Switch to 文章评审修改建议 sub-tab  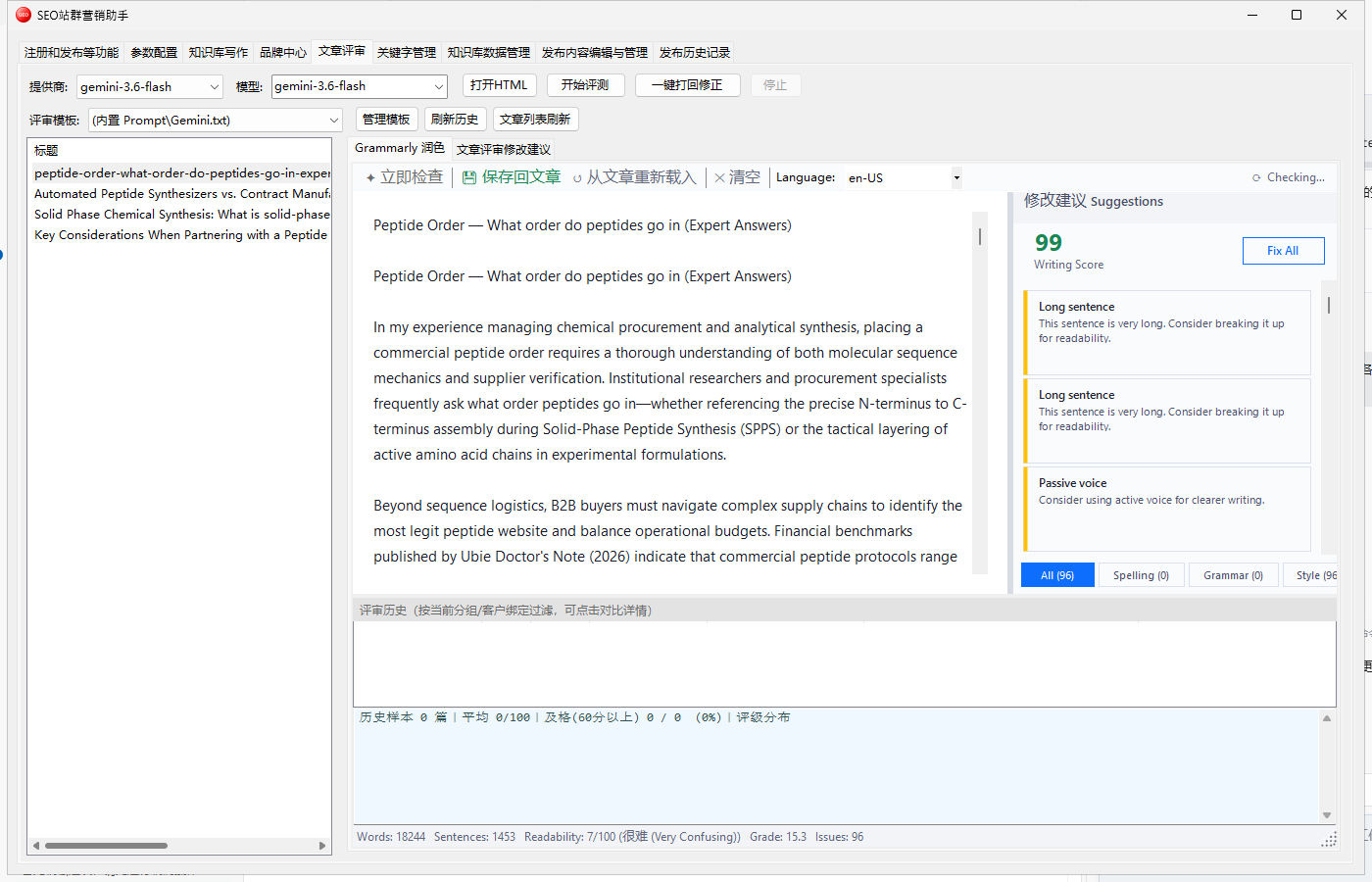click(x=504, y=150)
